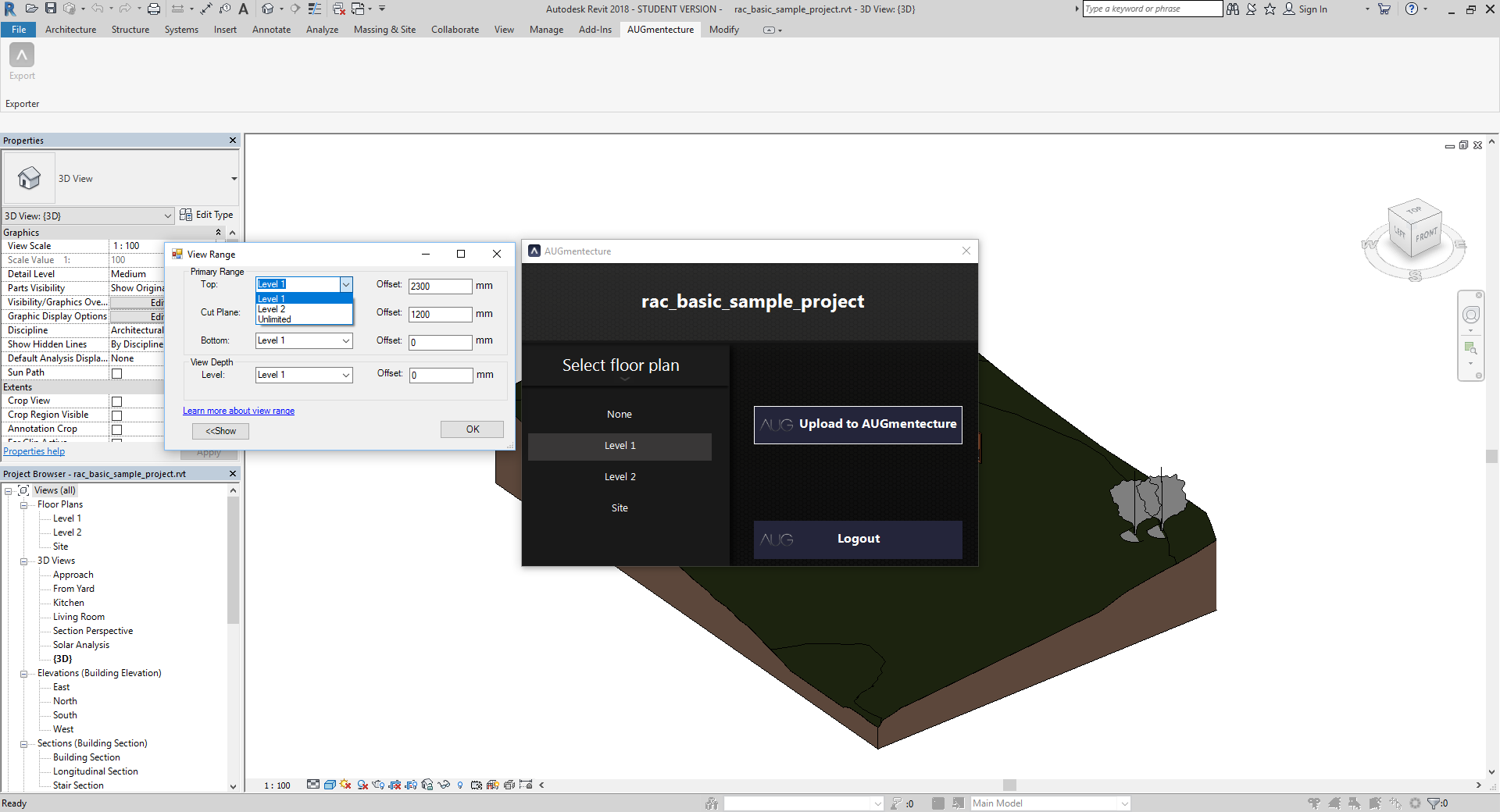
Task: Open the Communication Center satellite icon
Action: pyautogui.click(x=1252, y=9)
